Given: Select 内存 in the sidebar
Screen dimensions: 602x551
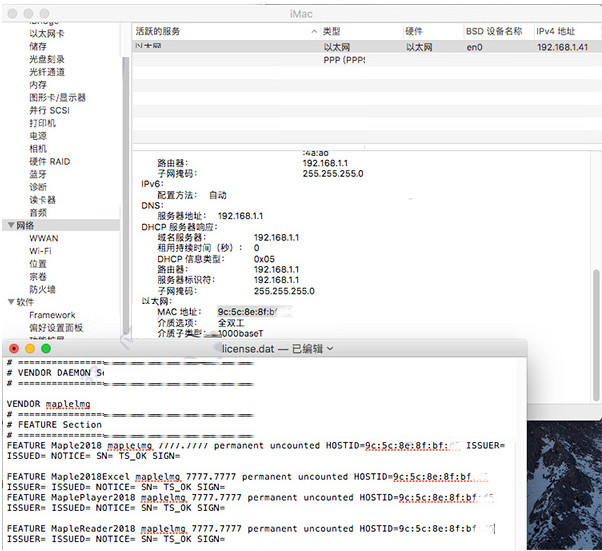Looking at the screenshot, I should point(38,84).
